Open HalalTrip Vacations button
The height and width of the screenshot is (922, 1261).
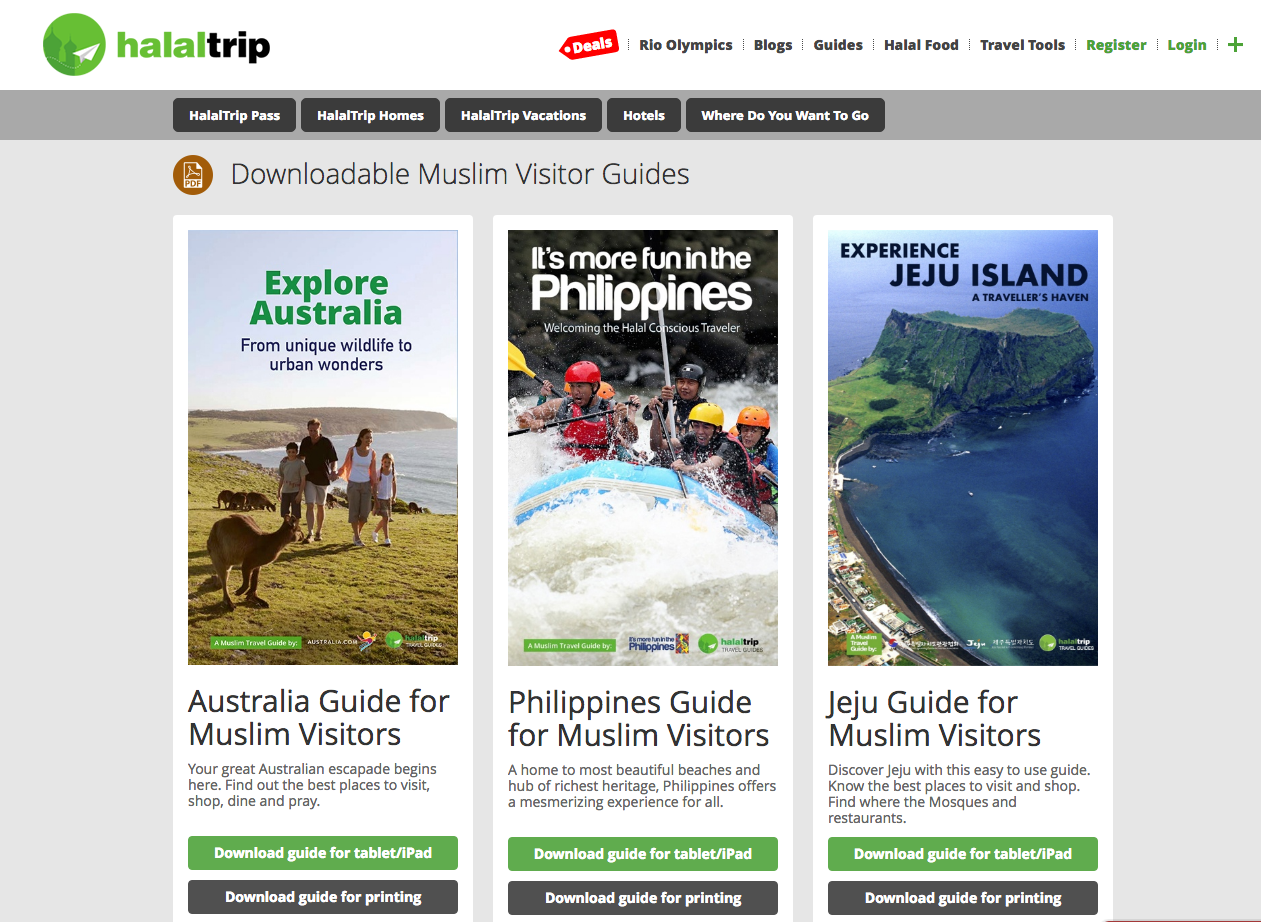coord(523,115)
